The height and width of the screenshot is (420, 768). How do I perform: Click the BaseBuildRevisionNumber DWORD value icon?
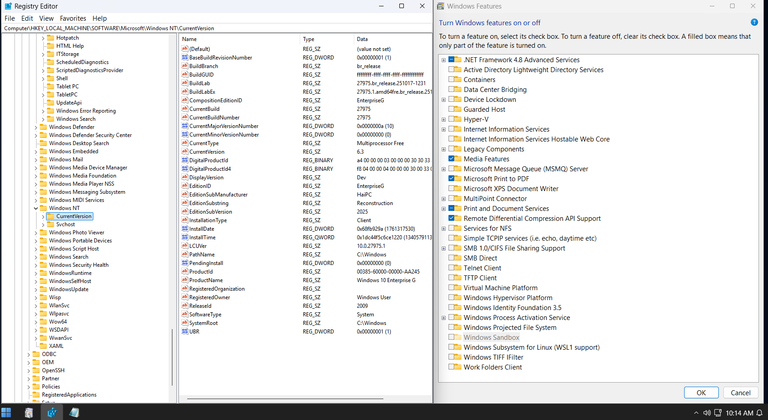[x=185, y=57]
